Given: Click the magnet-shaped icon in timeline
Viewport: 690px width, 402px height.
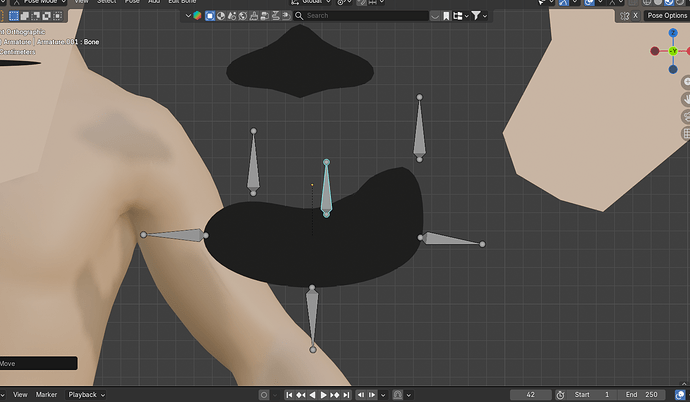Looking at the screenshot, I should coord(398,395).
